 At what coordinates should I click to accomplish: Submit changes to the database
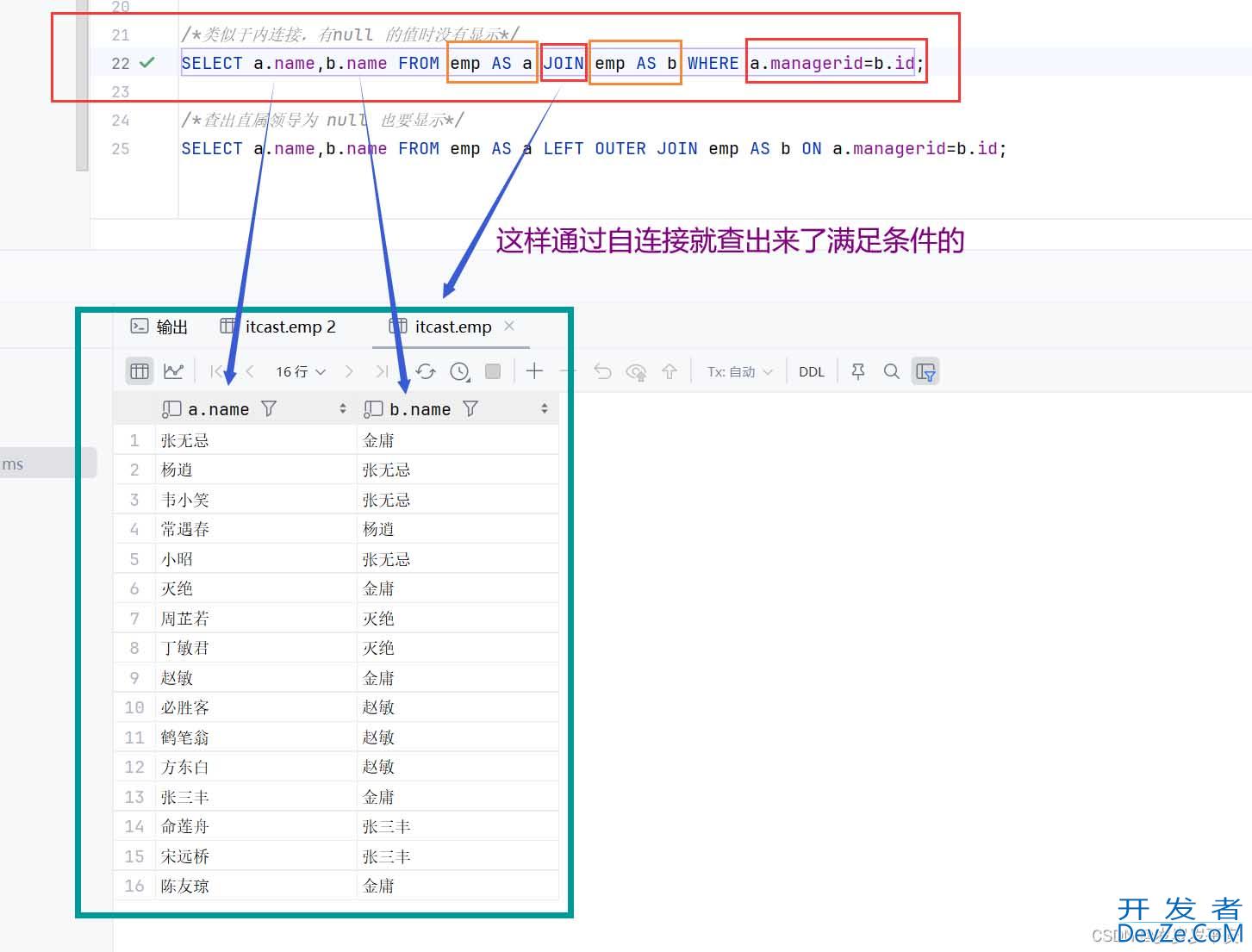tap(670, 371)
